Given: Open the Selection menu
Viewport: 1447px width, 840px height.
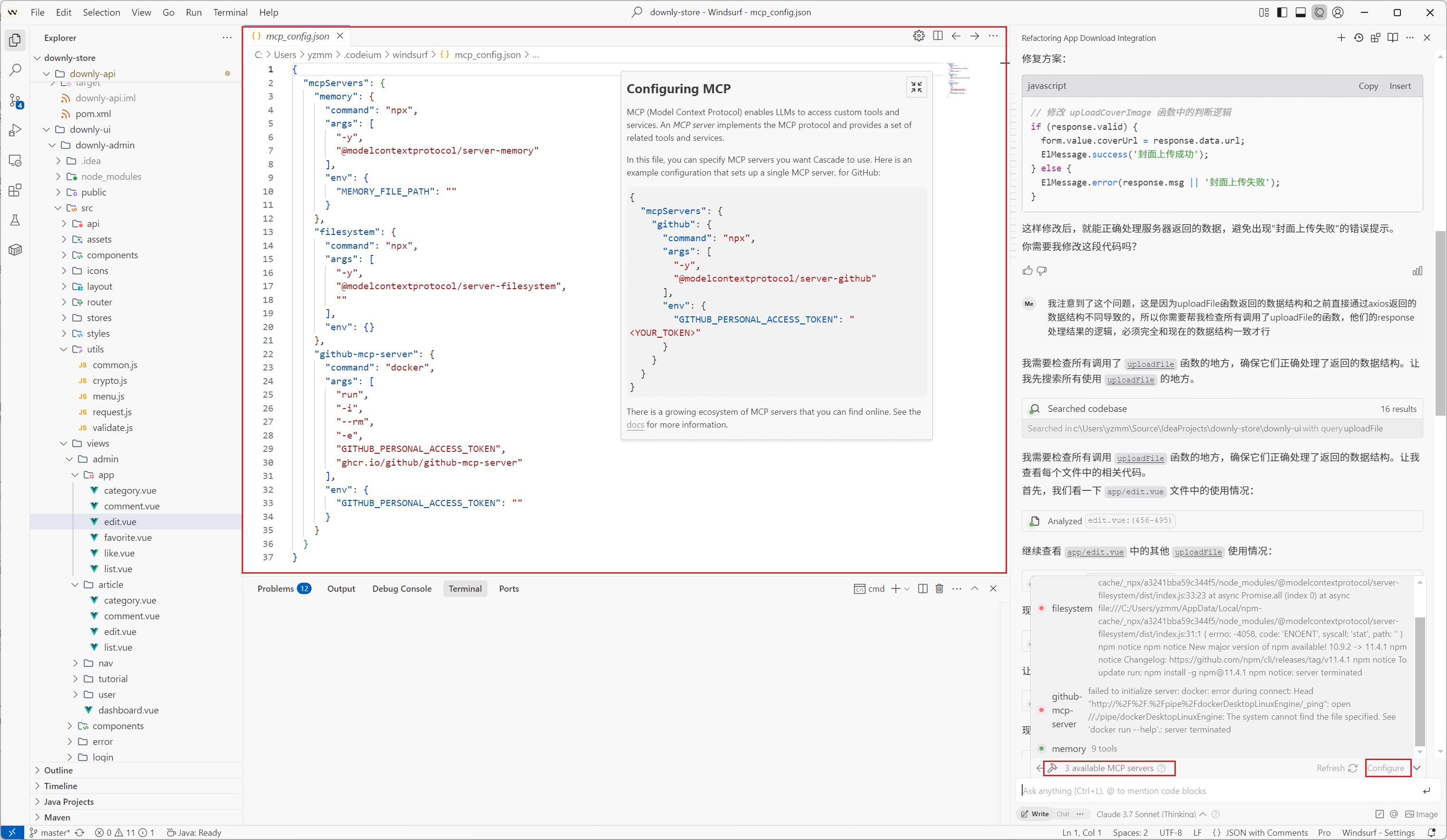Looking at the screenshot, I should pos(101,12).
